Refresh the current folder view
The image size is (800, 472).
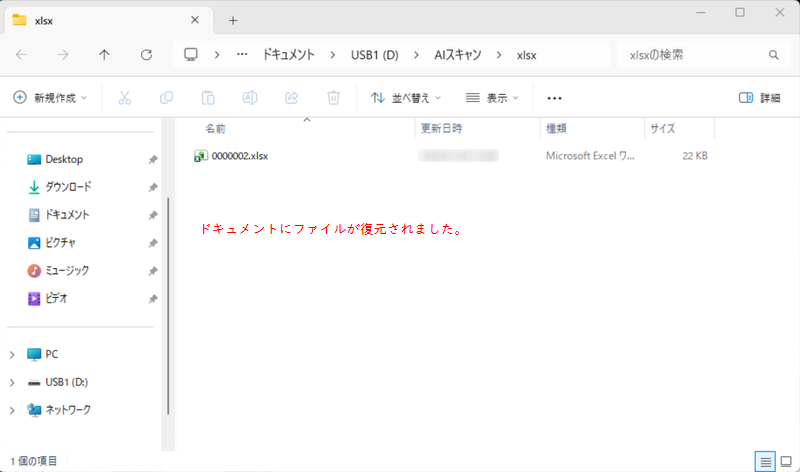pos(147,55)
